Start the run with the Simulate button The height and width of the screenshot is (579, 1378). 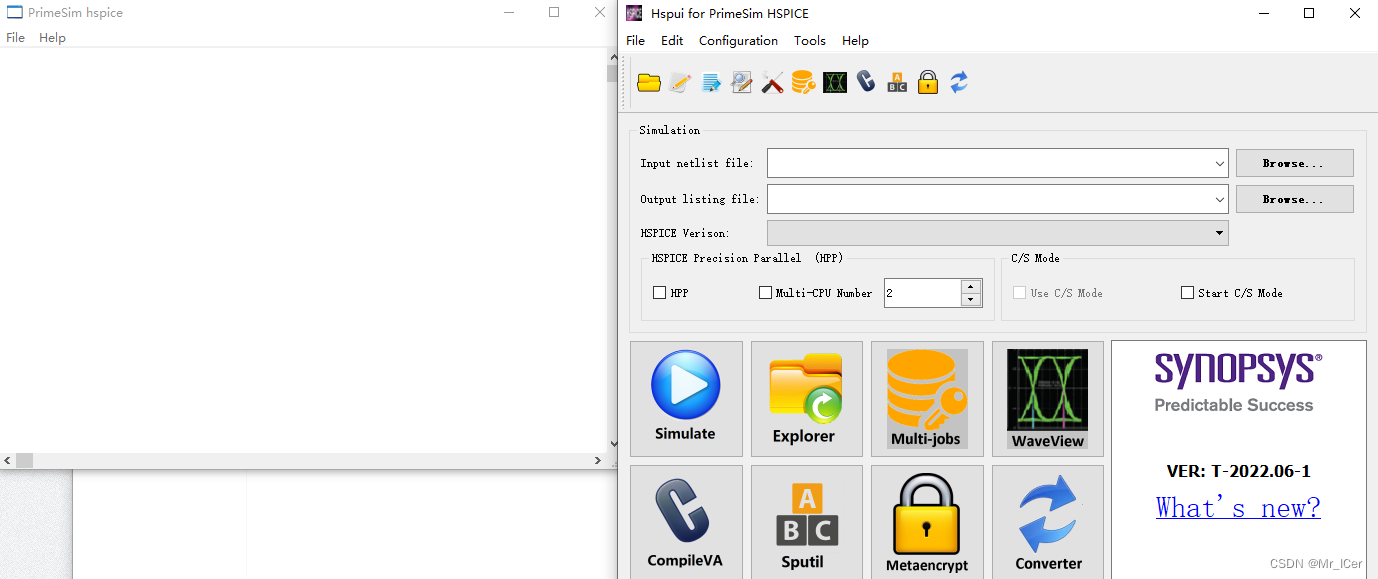pyautogui.click(x=686, y=399)
